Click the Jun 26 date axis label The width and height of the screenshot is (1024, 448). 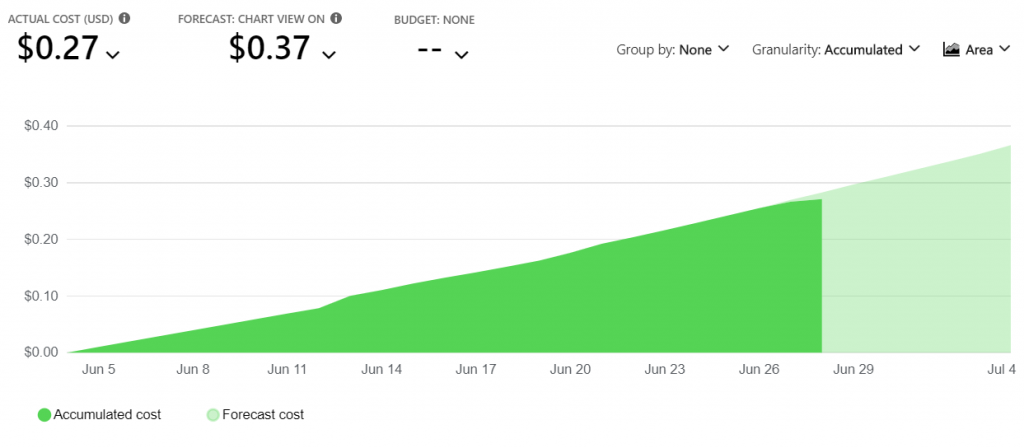click(x=759, y=369)
